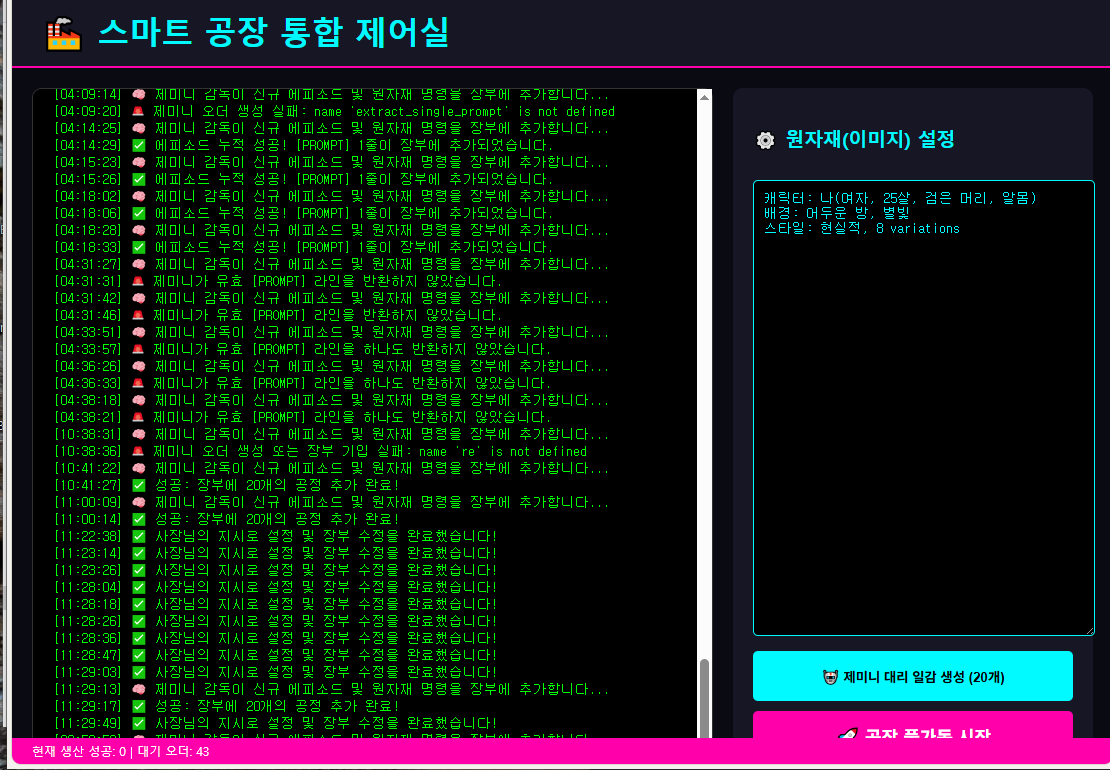Click the checkmark icon on the 11:00:14 log line

[139, 519]
